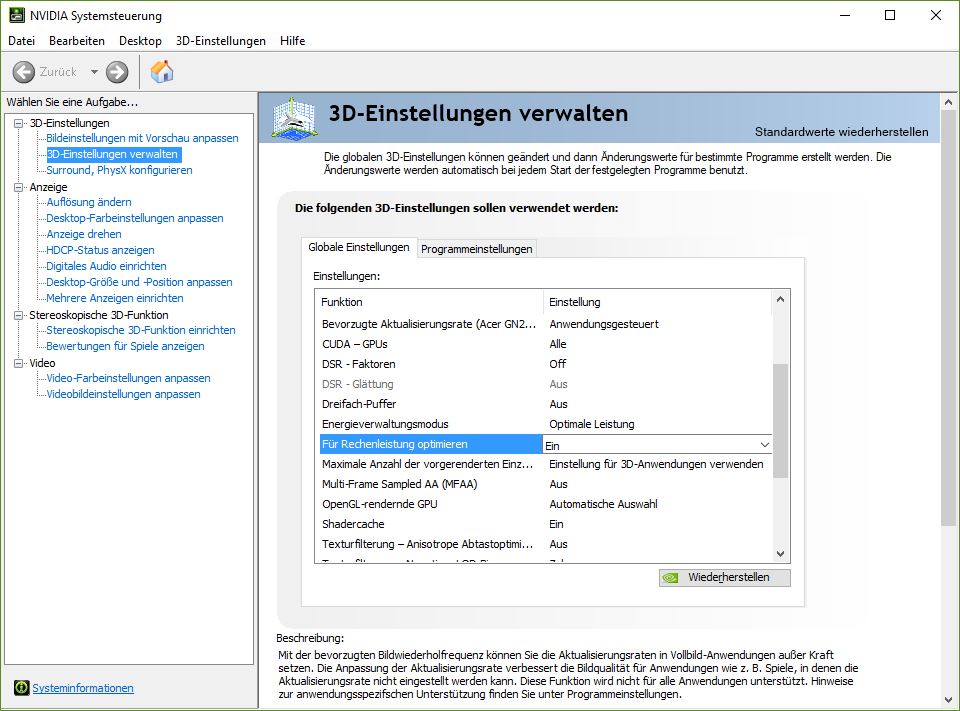
Task: Collapse the Stereoskopische 3D-Funktion tree node
Action: (x=18, y=315)
